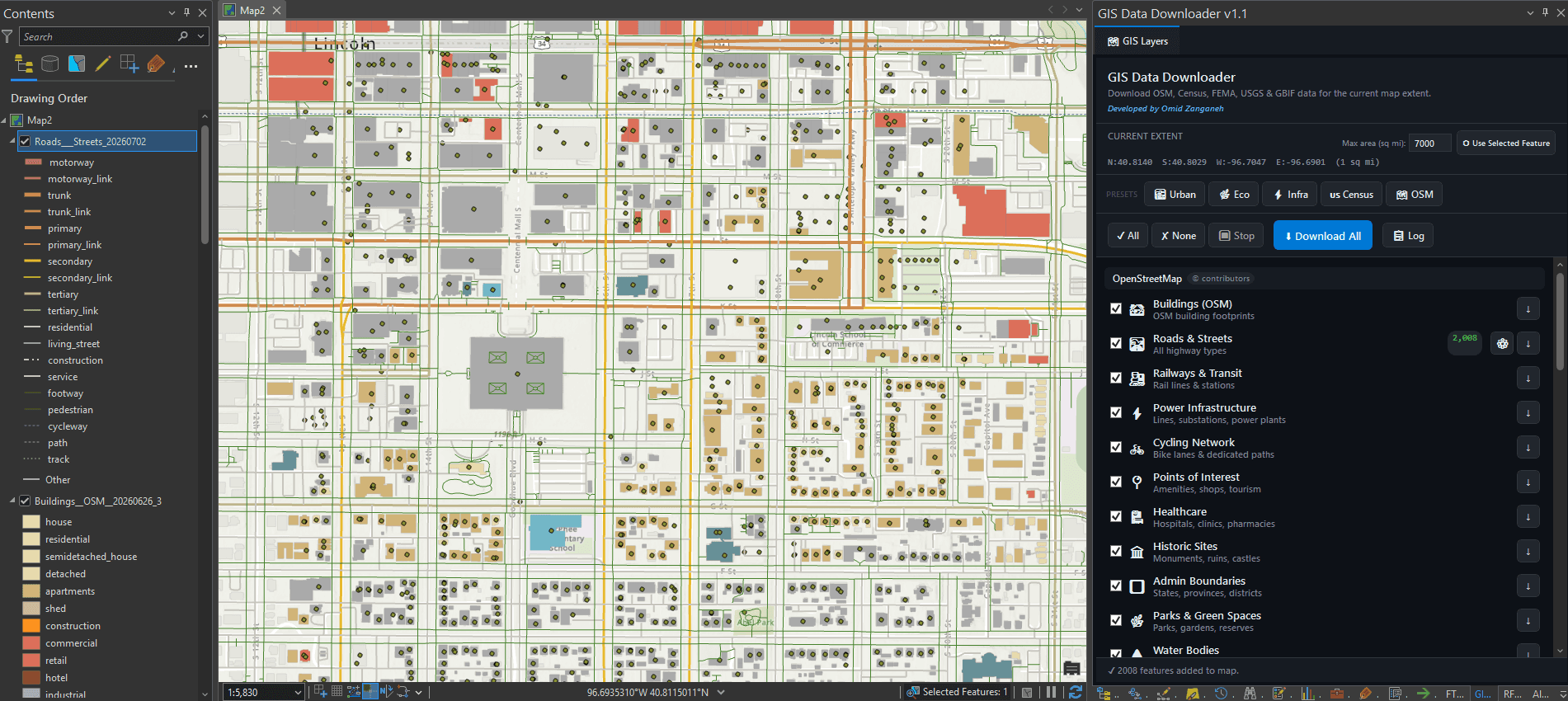This screenshot has height=701, width=1568.
Task: Open coordinate display units dropdown
Action: point(721,692)
